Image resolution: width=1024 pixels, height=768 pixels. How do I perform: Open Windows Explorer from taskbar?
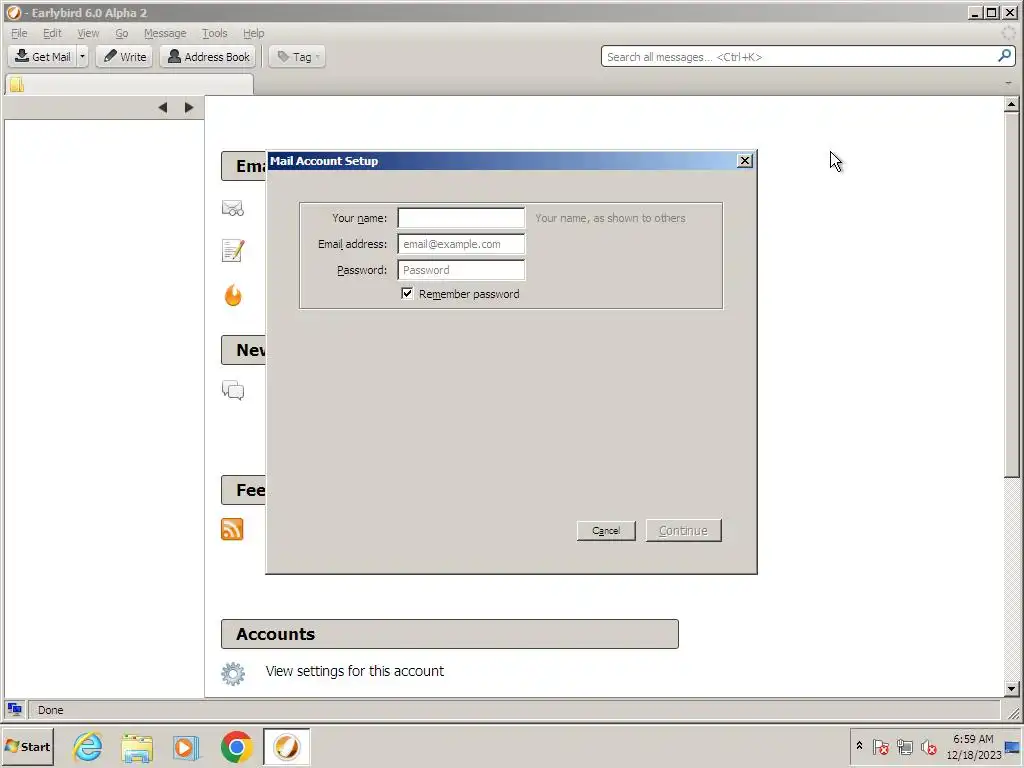pos(137,748)
